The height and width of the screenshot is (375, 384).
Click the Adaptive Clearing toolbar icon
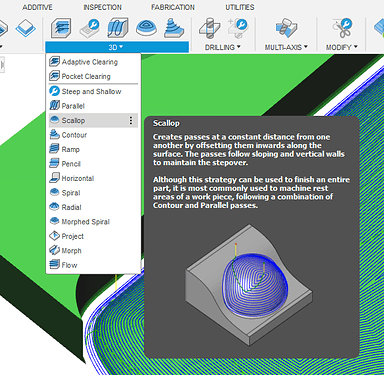click(x=61, y=28)
